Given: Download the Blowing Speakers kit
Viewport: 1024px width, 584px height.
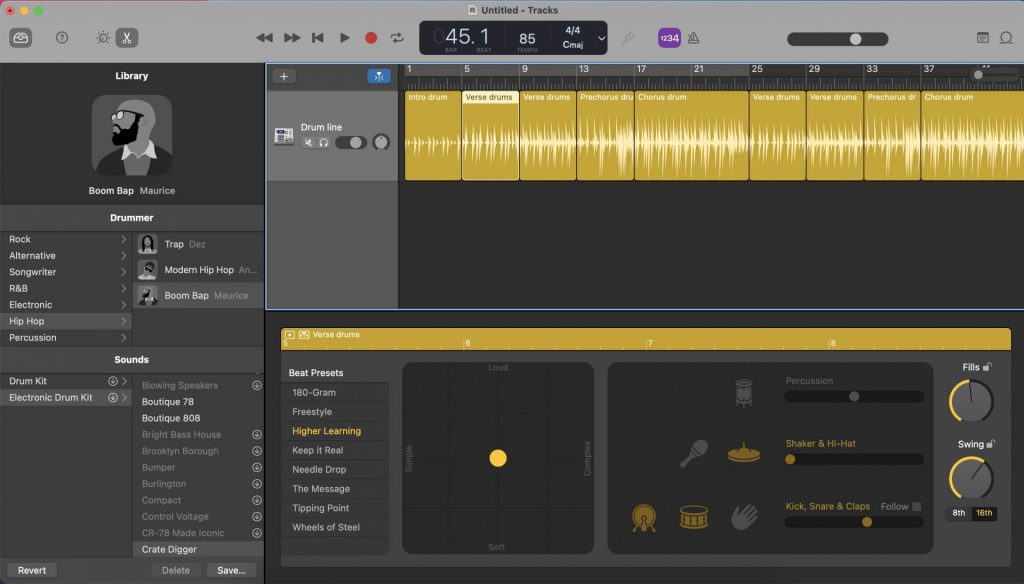Looking at the screenshot, I should click(x=257, y=385).
